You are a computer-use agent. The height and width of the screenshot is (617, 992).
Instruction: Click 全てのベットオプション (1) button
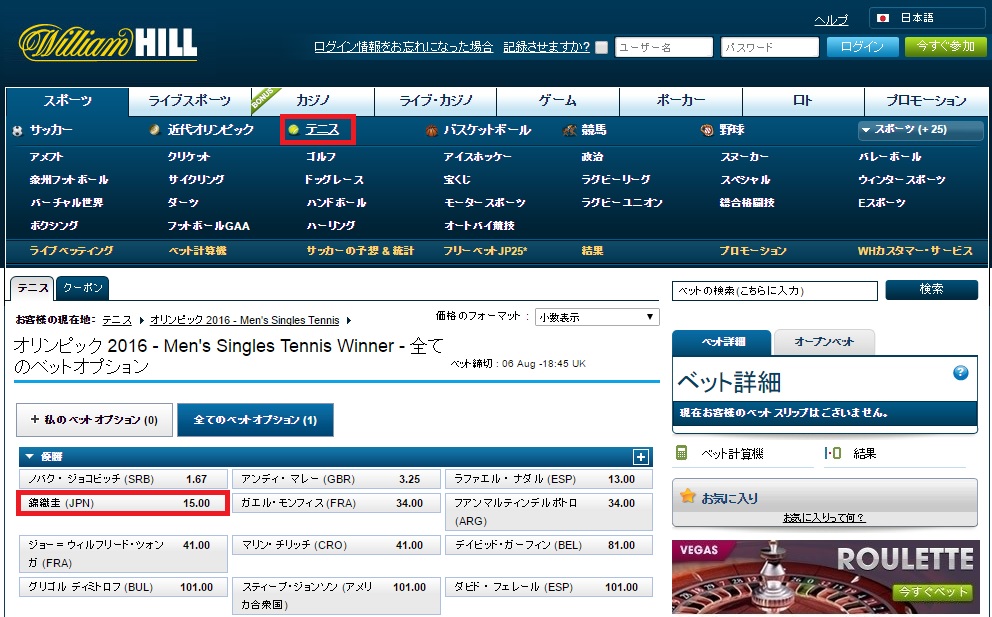(x=255, y=420)
